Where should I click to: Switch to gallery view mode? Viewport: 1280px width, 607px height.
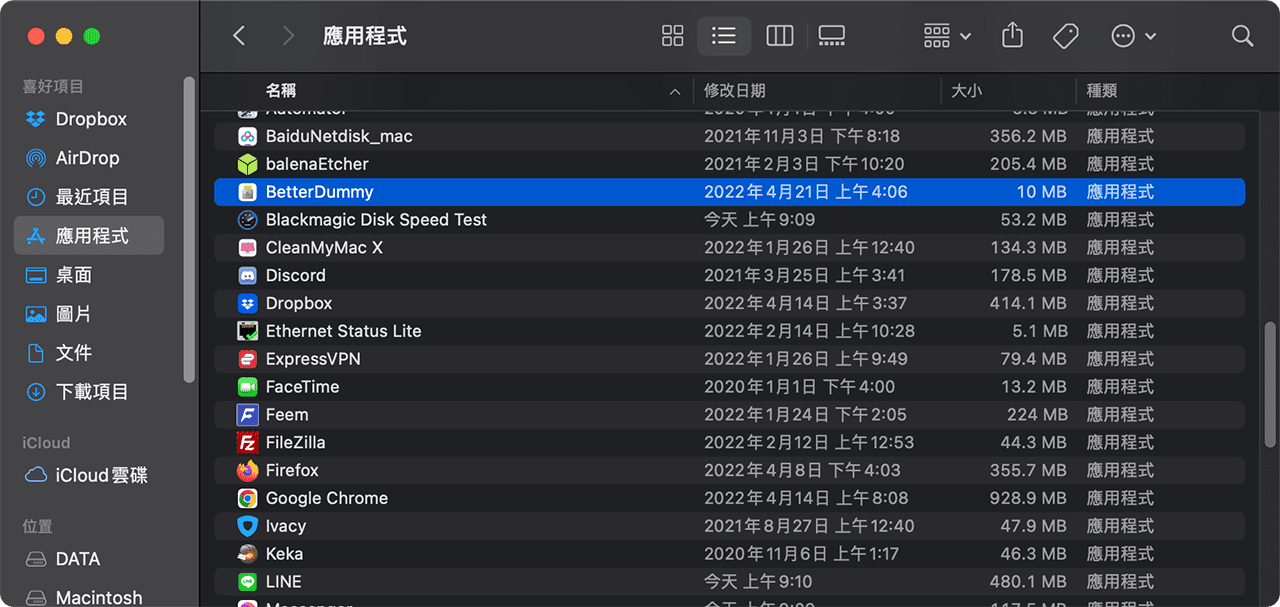[x=831, y=36]
